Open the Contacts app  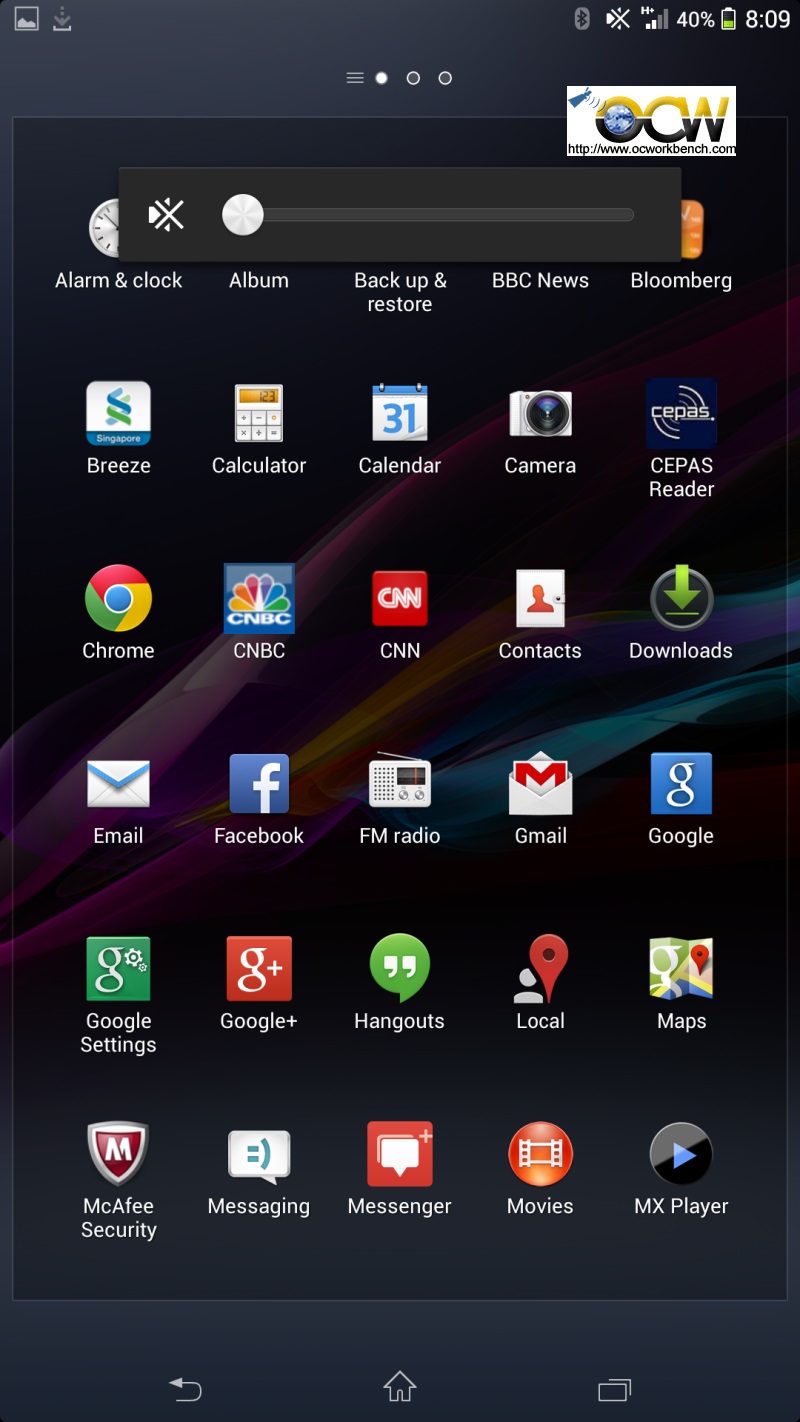click(x=540, y=598)
